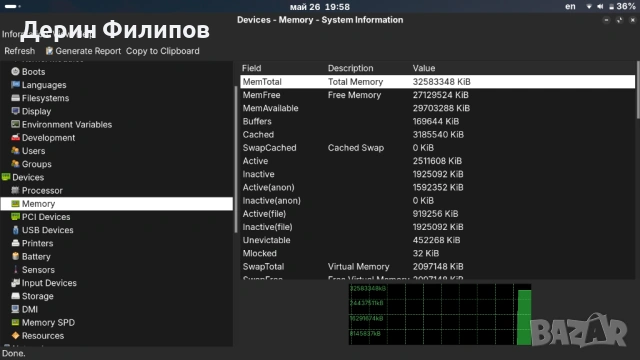Select the Battery icon
The height and width of the screenshot is (360, 640).
16,256
